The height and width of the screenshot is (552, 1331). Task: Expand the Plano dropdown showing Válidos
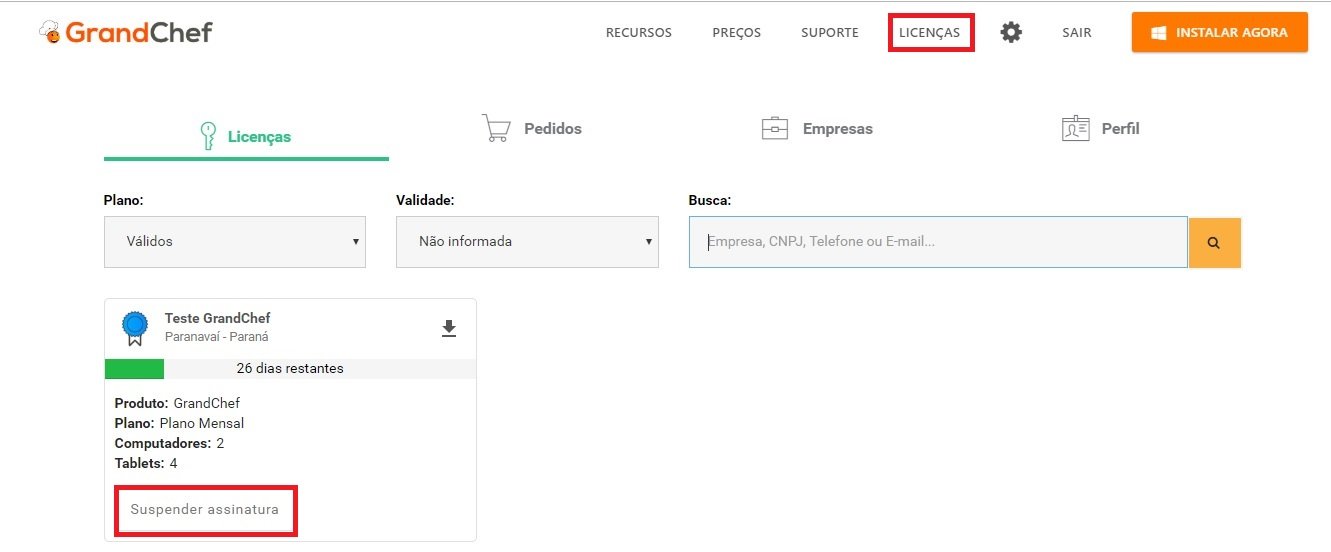235,242
